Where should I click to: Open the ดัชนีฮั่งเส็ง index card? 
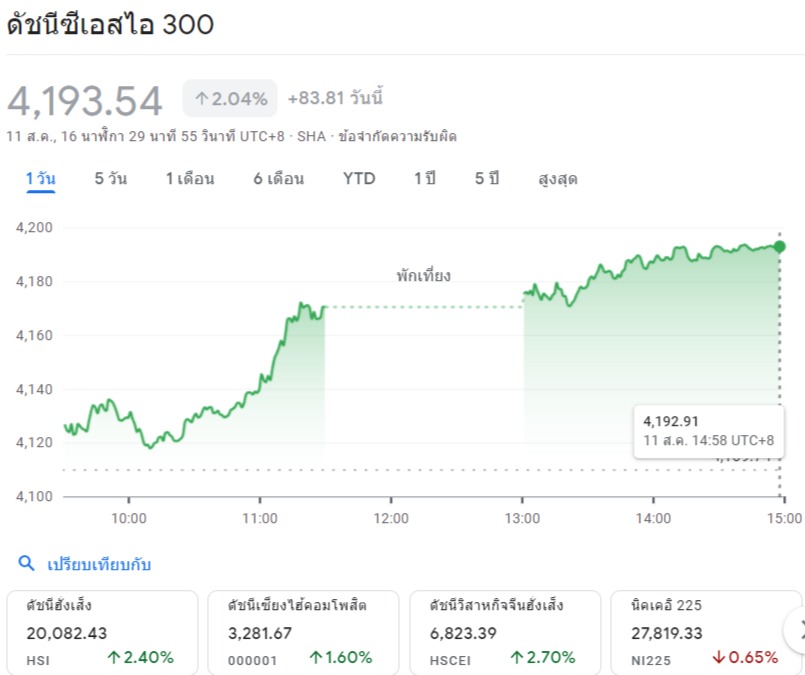[x=102, y=630]
